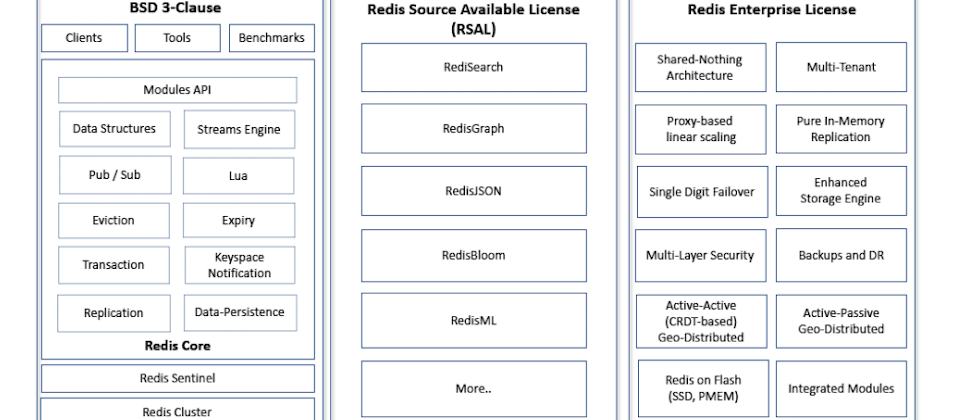Click the Replication box

click(x=114, y=313)
